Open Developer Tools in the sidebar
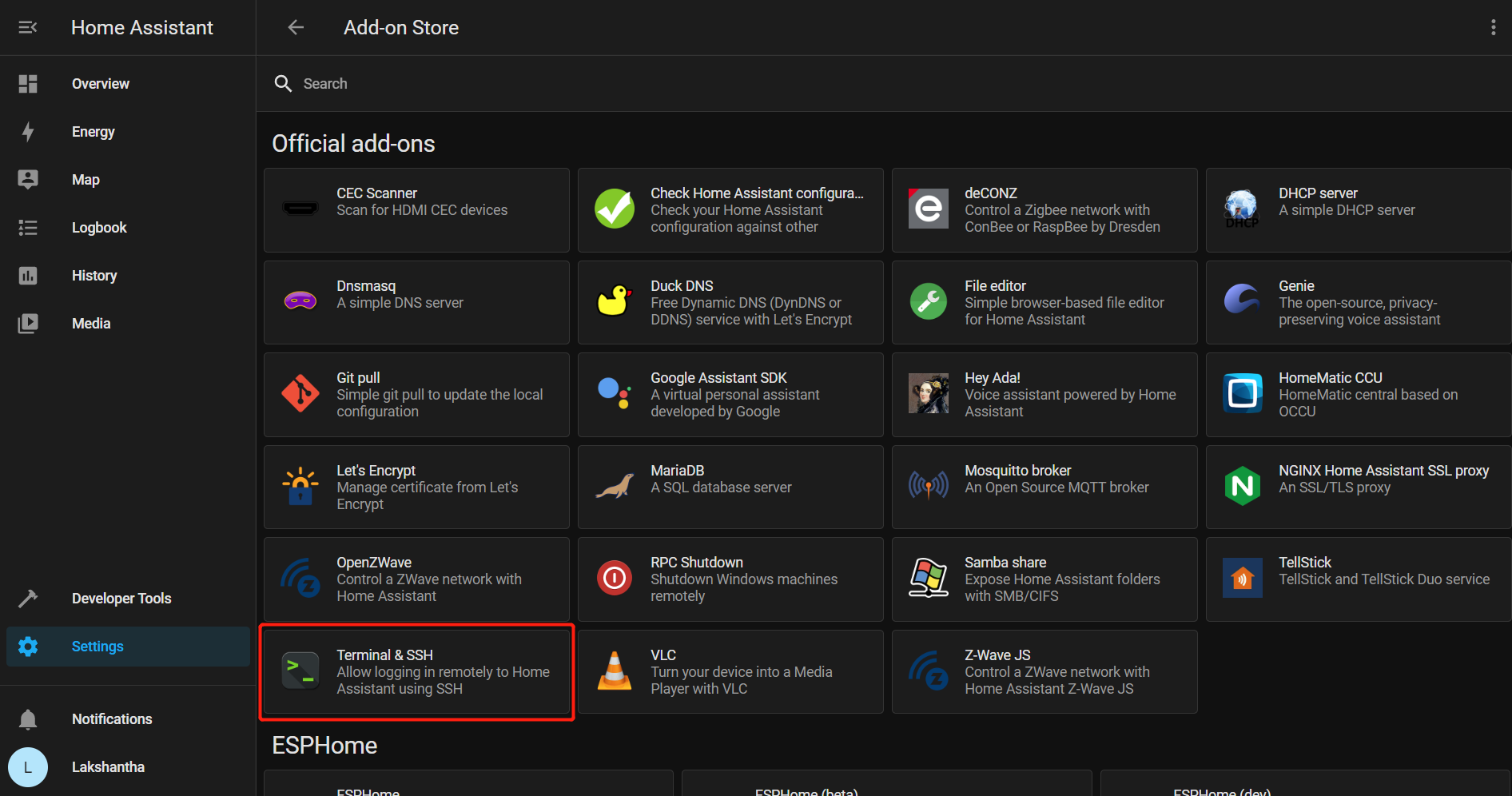 tap(128, 599)
